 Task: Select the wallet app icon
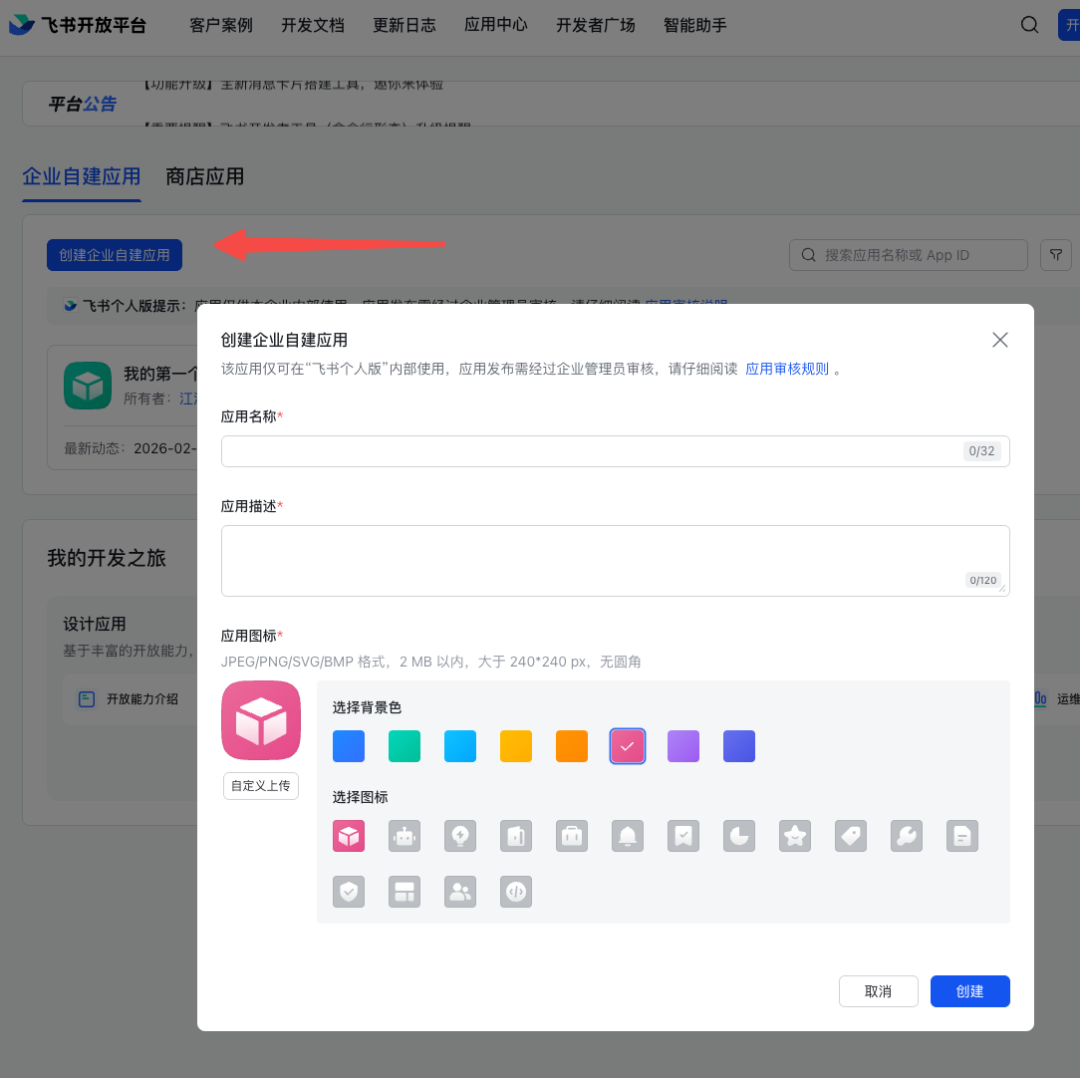pyautogui.click(x=516, y=836)
